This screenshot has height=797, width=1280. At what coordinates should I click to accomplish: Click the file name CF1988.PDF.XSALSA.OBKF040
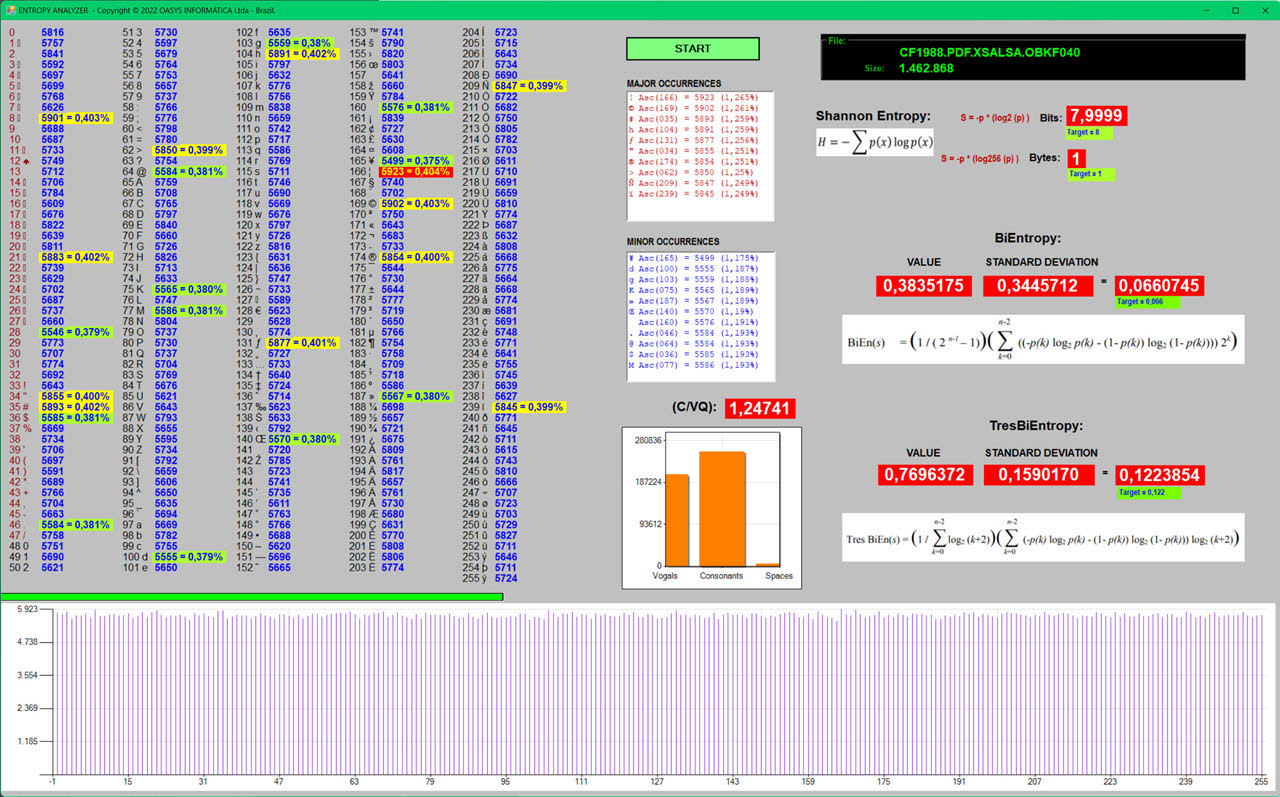[x=989, y=52]
